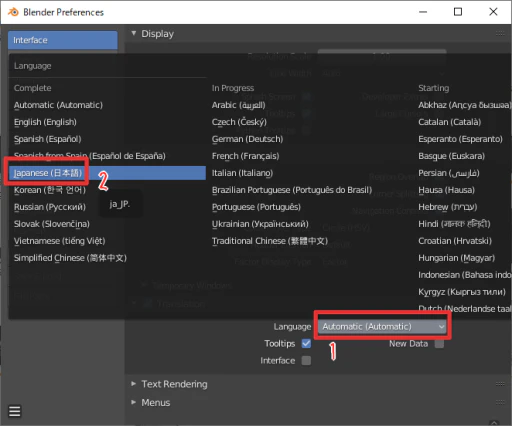Image resolution: width=512 pixels, height=426 pixels.
Task: Open the Language dropdown showing Automatic
Action: [382, 326]
